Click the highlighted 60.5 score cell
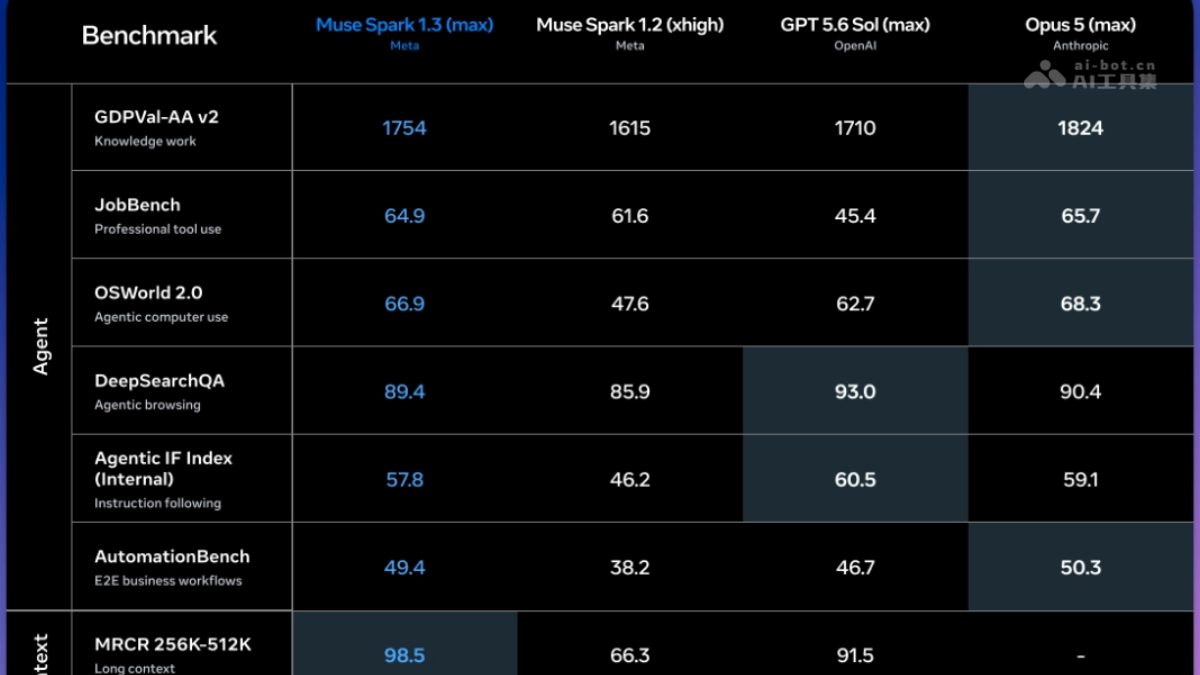This screenshot has height=675, width=1200. (855, 479)
